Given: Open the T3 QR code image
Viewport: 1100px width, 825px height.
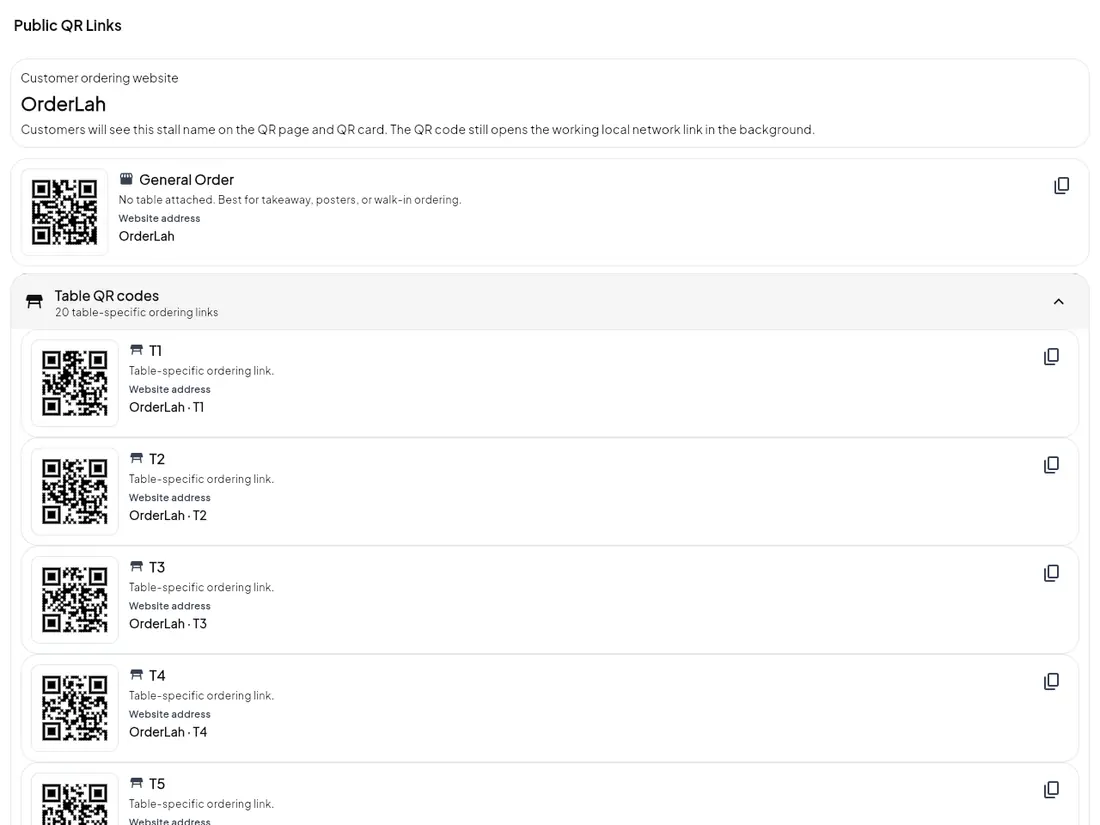Looking at the screenshot, I should tap(75, 600).
